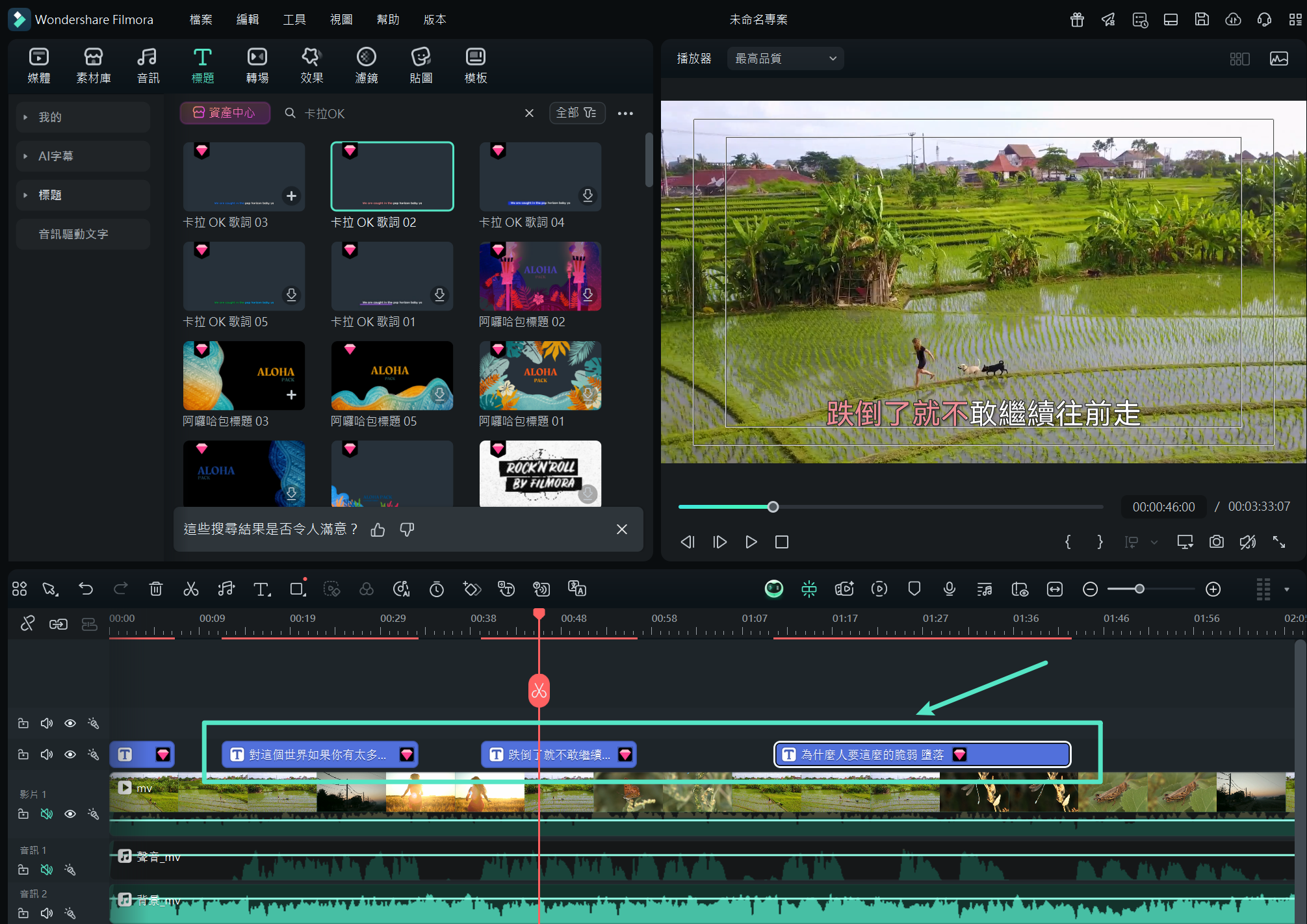Click the playhead scissors split button
Image resolution: width=1307 pixels, height=924 pixels.
coord(539,691)
